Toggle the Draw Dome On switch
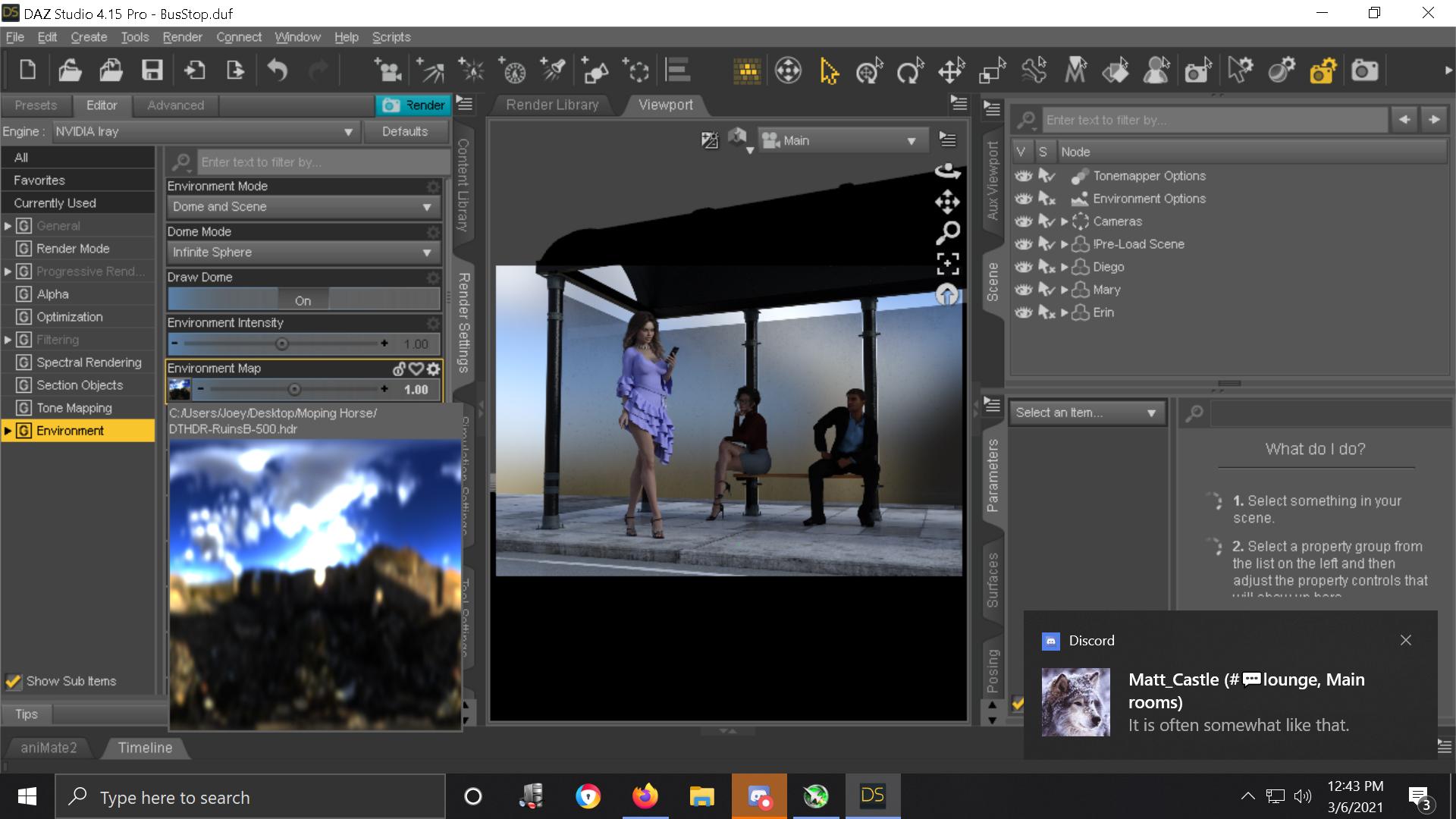 pos(303,300)
